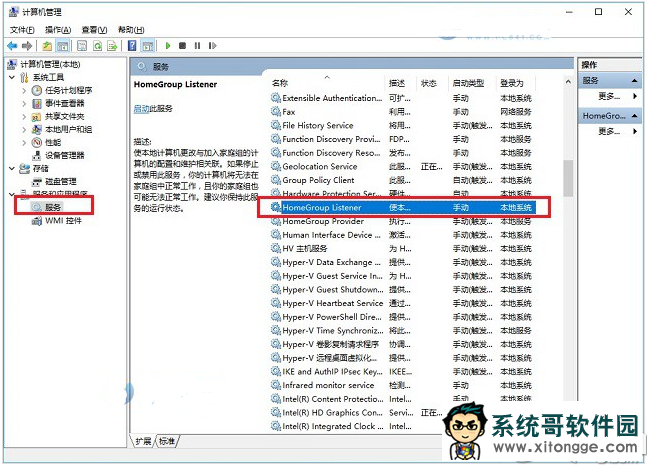Select 设备管理器 in the tree
This screenshot has width=647, height=466.
(x=58, y=156)
